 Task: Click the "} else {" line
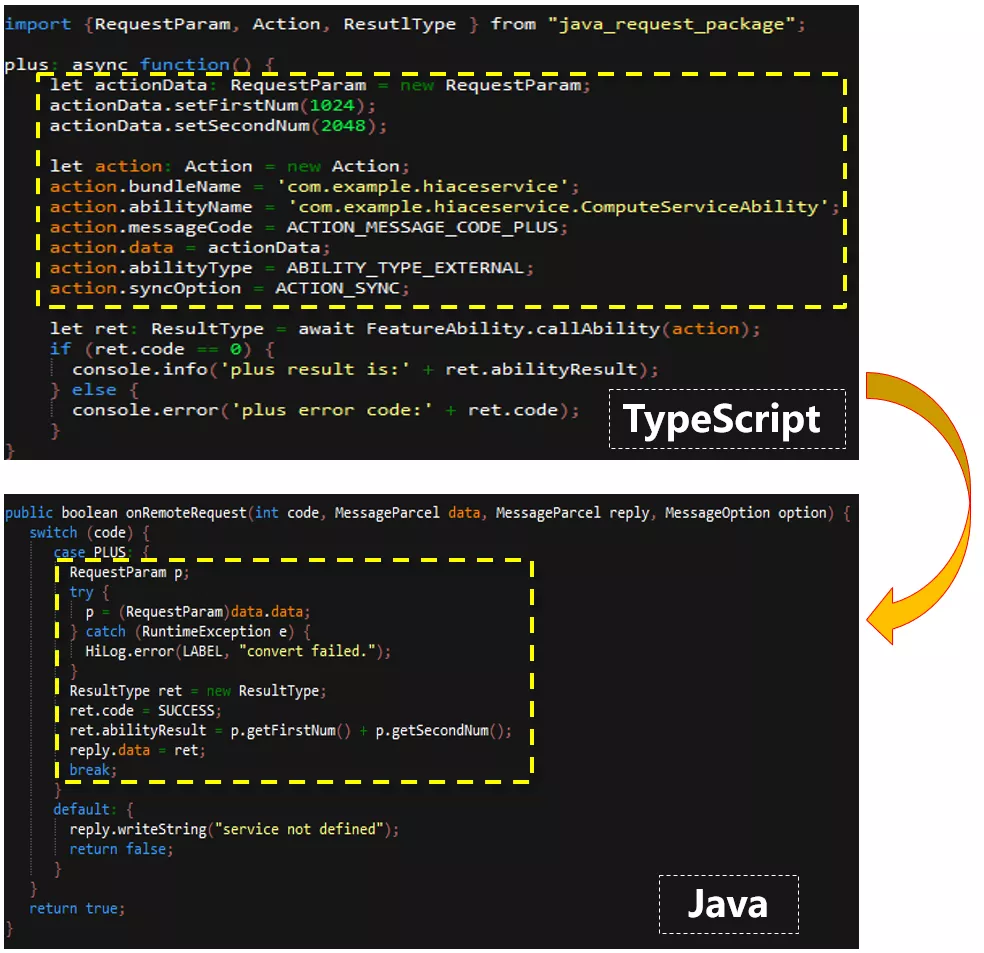pos(95,390)
